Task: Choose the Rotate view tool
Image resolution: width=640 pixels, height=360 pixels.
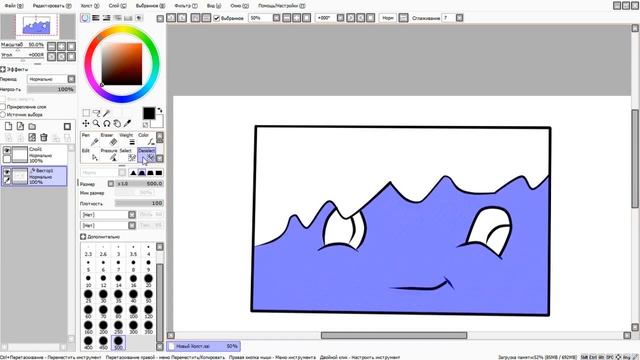Action: [107, 123]
